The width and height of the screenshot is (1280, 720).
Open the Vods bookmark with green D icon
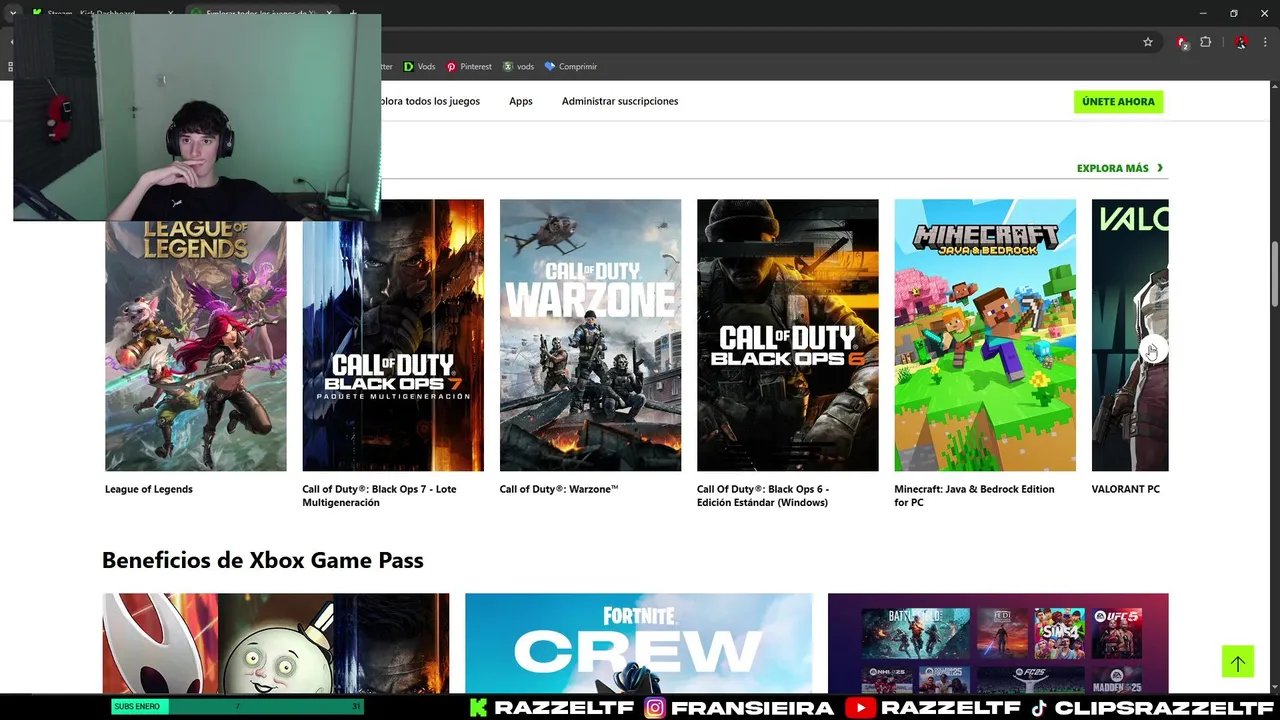(419, 66)
